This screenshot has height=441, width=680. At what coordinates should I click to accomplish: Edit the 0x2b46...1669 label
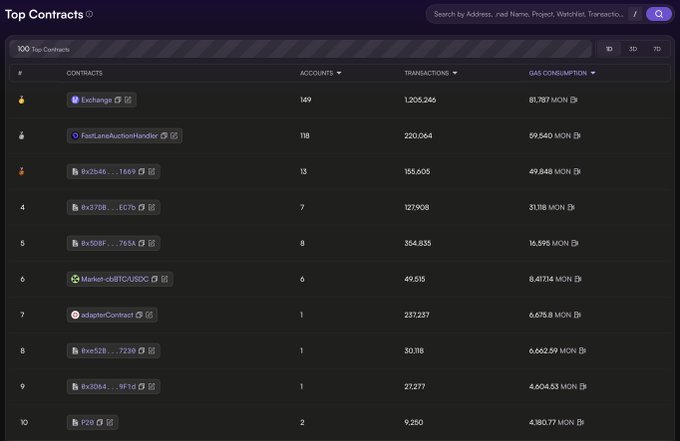[151, 172]
